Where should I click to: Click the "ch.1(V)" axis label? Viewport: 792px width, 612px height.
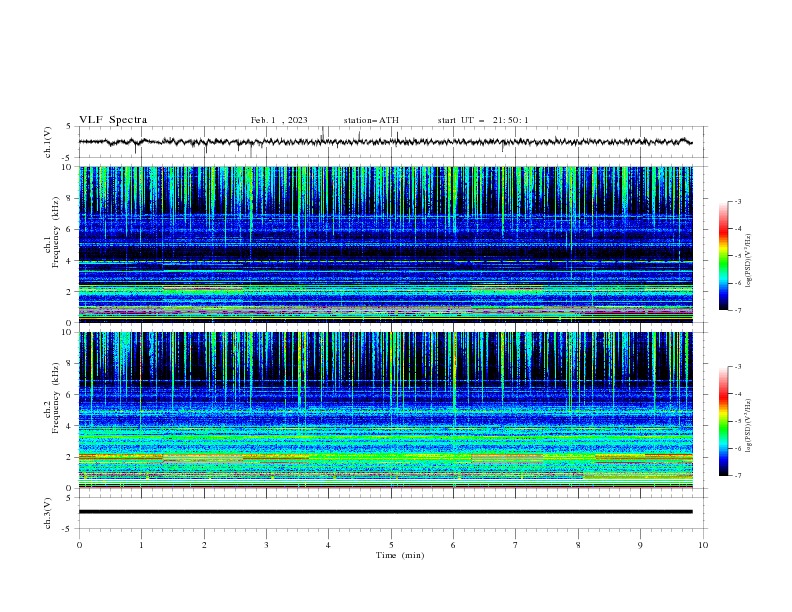click(48, 142)
